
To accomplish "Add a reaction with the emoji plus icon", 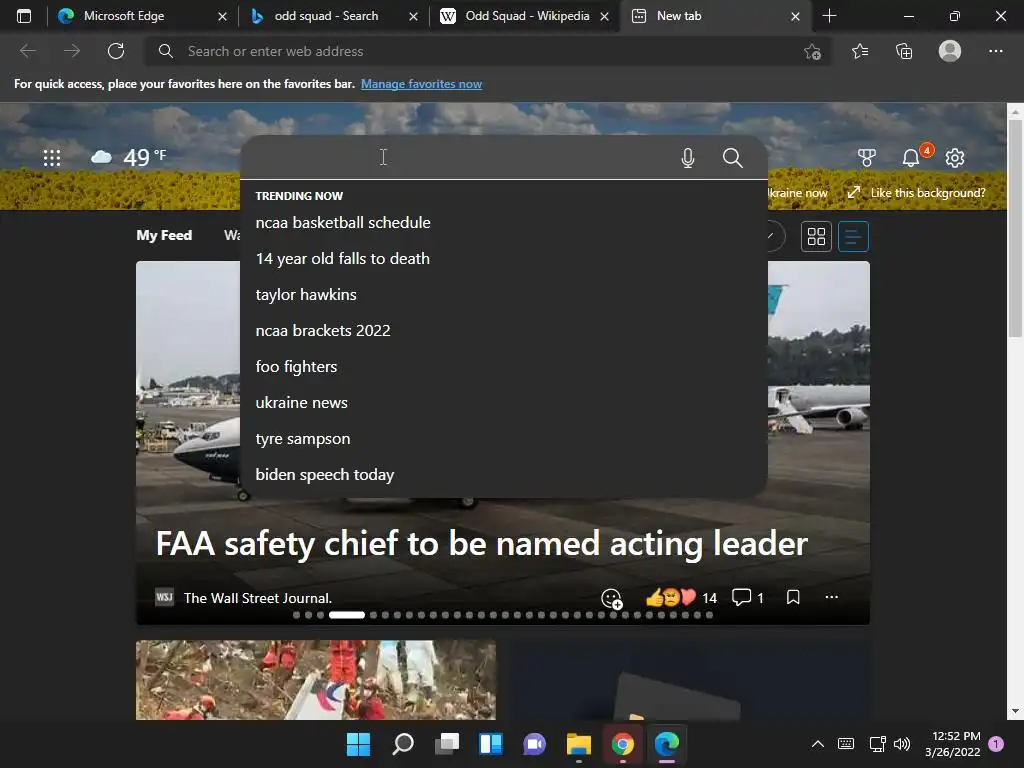I will (612, 598).
